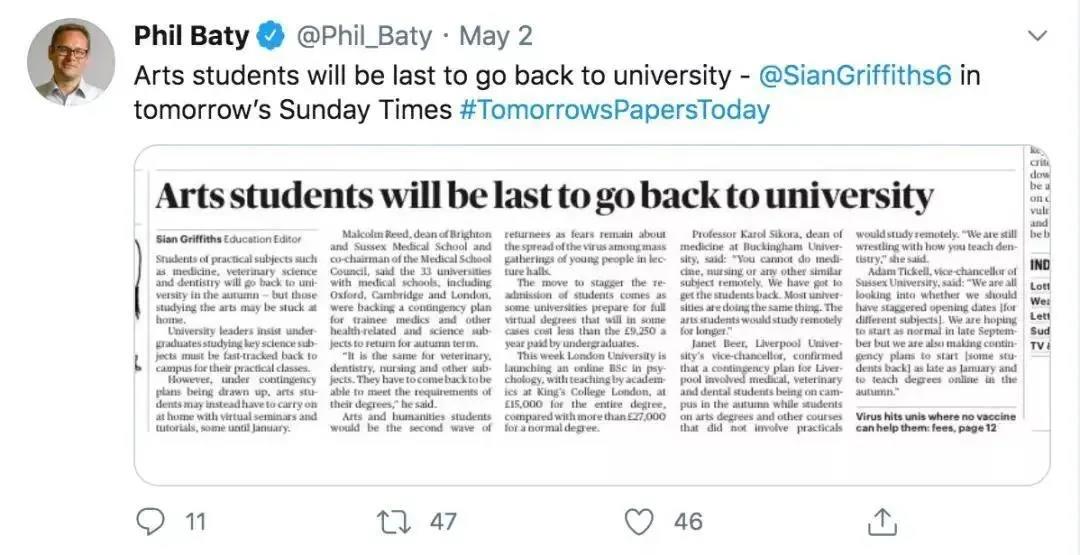Viewport: 1080px width, 555px height.
Task: Click the reply speech bubble icon
Action: click(150, 521)
